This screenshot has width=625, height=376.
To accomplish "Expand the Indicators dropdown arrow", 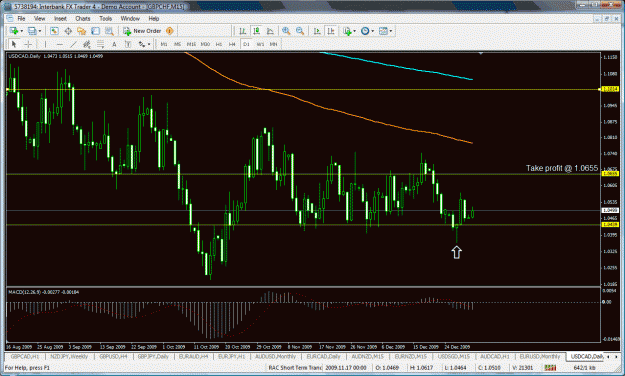I will (x=354, y=31).
